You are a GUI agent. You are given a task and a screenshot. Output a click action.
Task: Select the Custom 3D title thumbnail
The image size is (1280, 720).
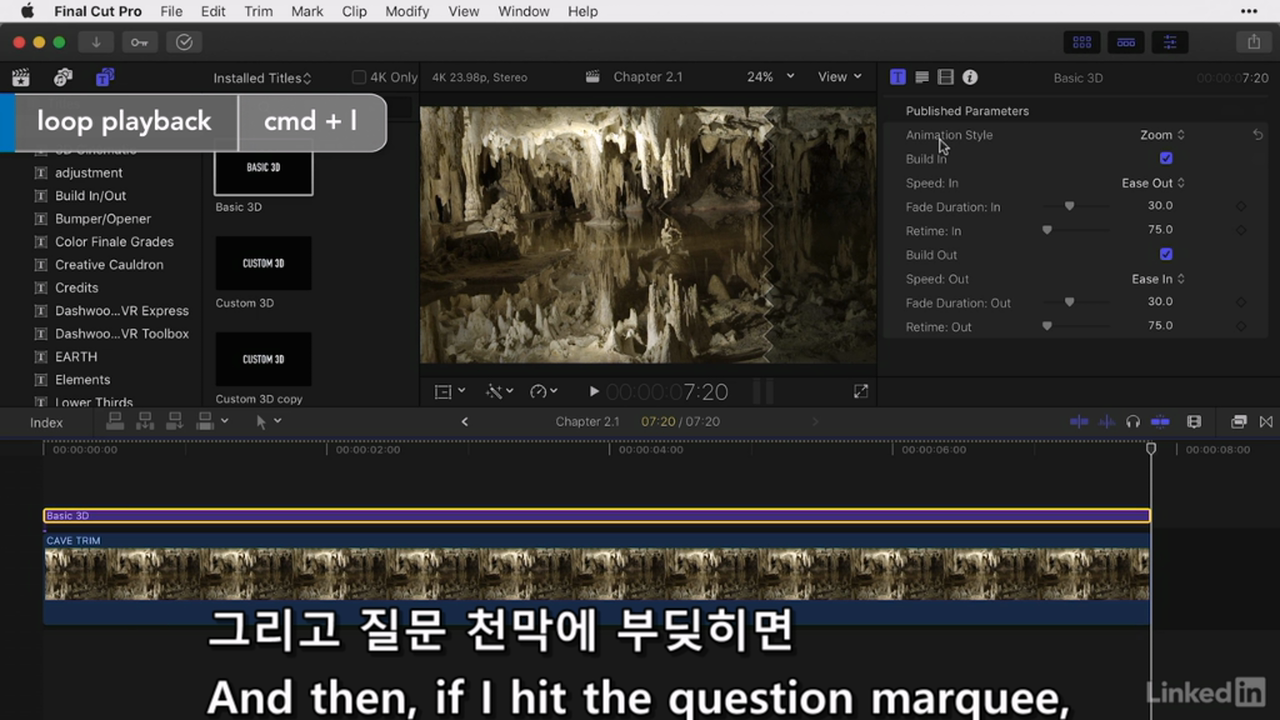[263, 263]
